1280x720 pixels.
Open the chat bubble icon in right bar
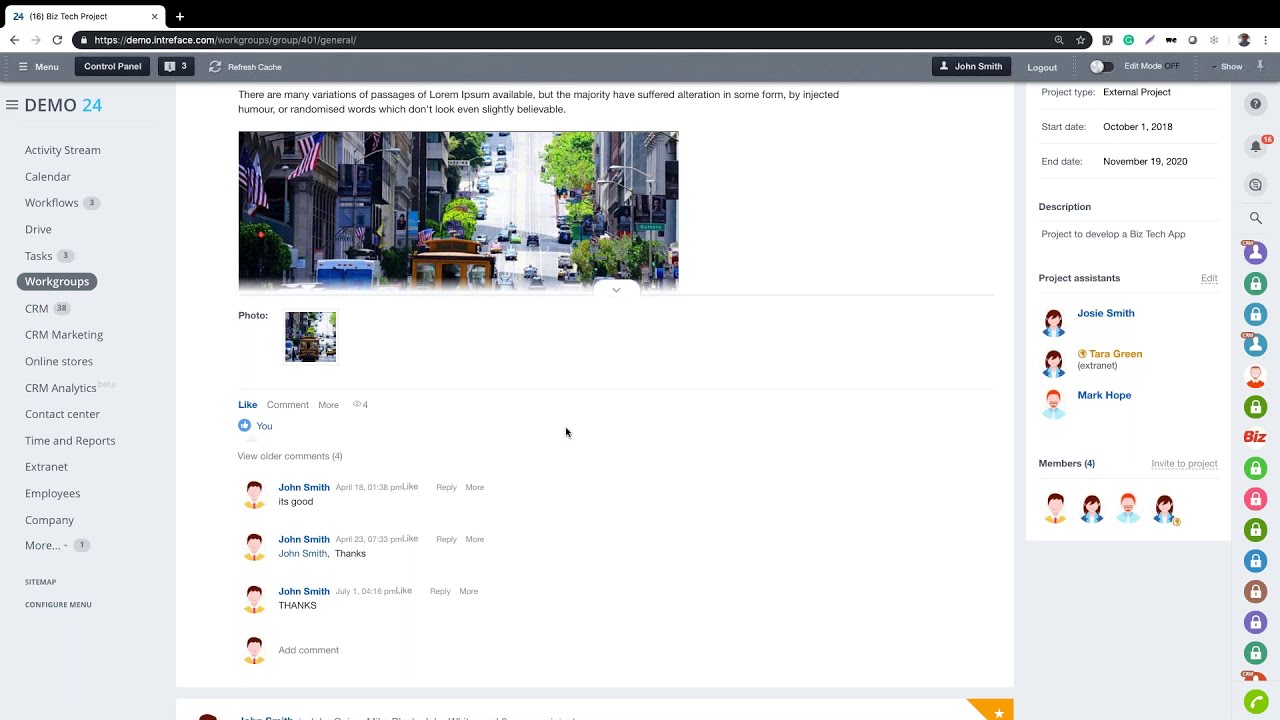click(x=1256, y=185)
